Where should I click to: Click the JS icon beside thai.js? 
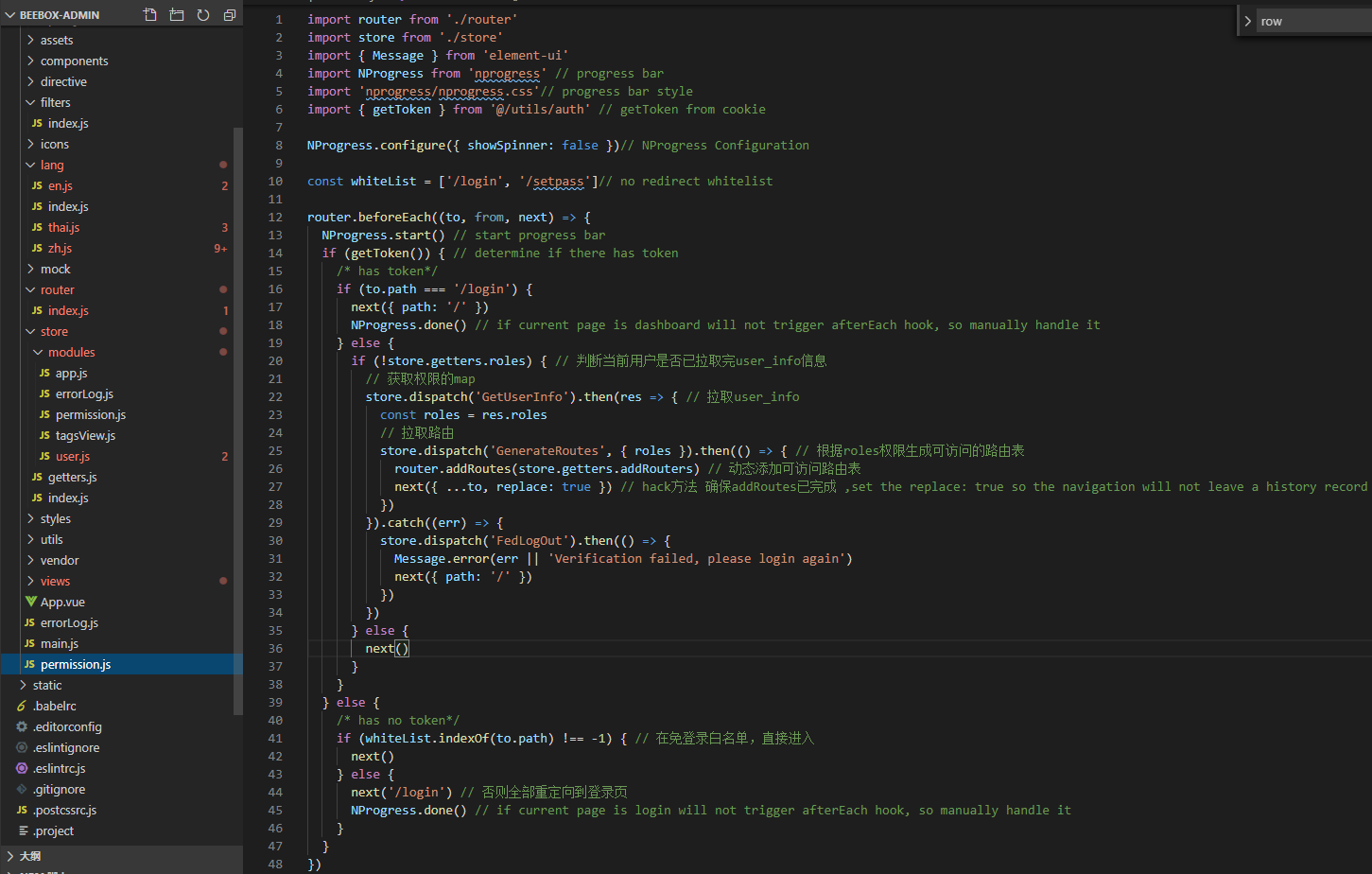(37, 227)
